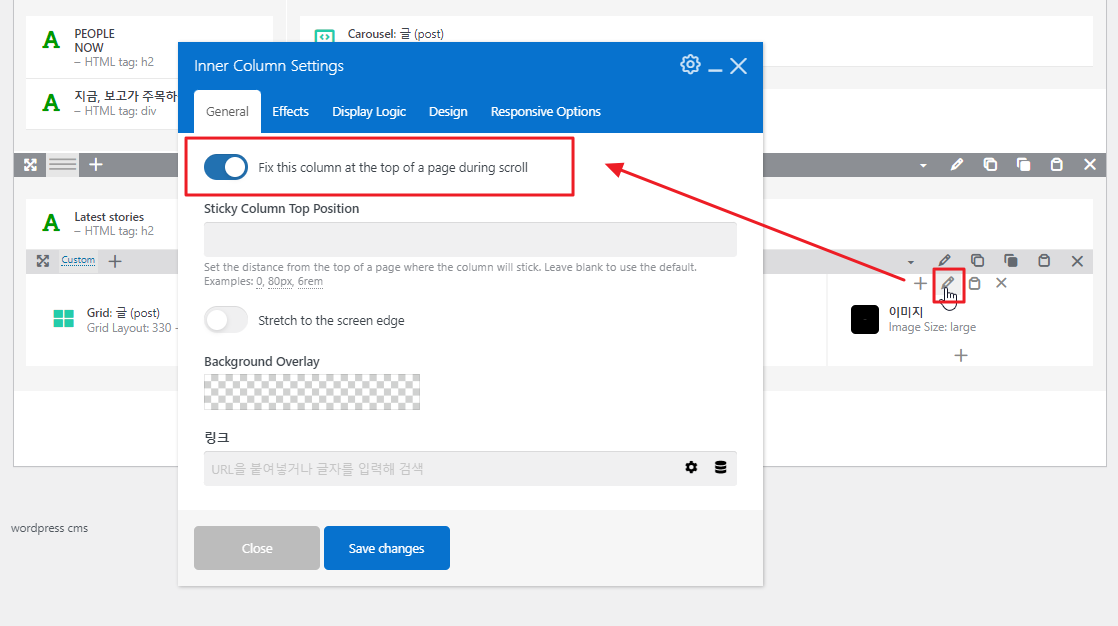Collapse the row using dark grey bar's arrow
Image resolution: width=1118 pixels, height=626 pixels.
[x=923, y=165]
